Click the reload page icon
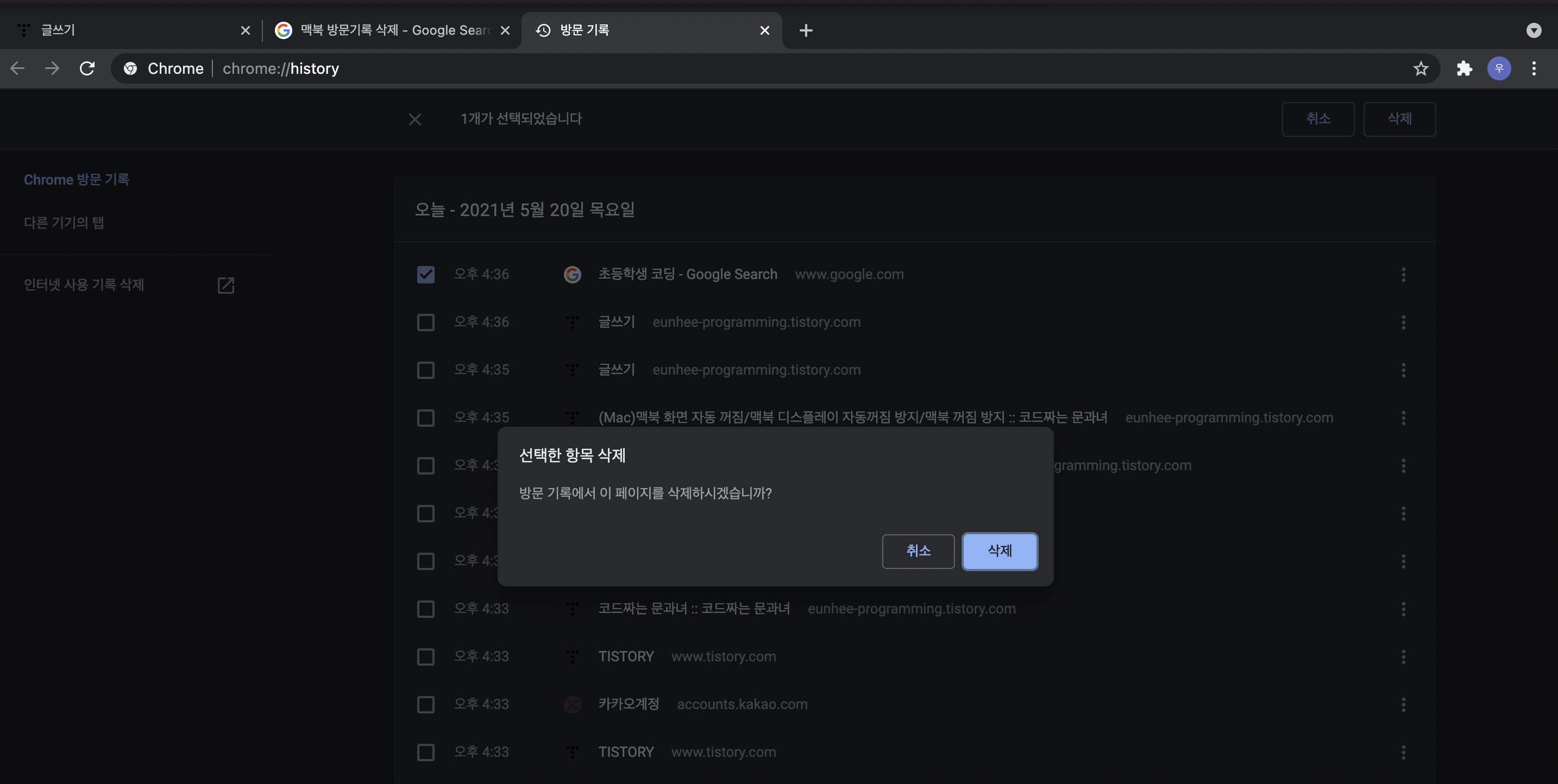This screenshot has width=1558, height=784. [87, 68]
